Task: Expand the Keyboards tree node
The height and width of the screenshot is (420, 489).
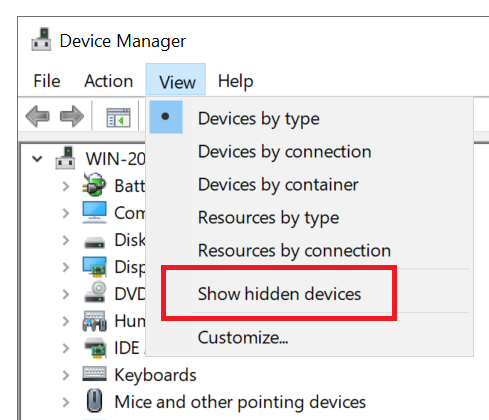Action: click(x=66, y=375)
